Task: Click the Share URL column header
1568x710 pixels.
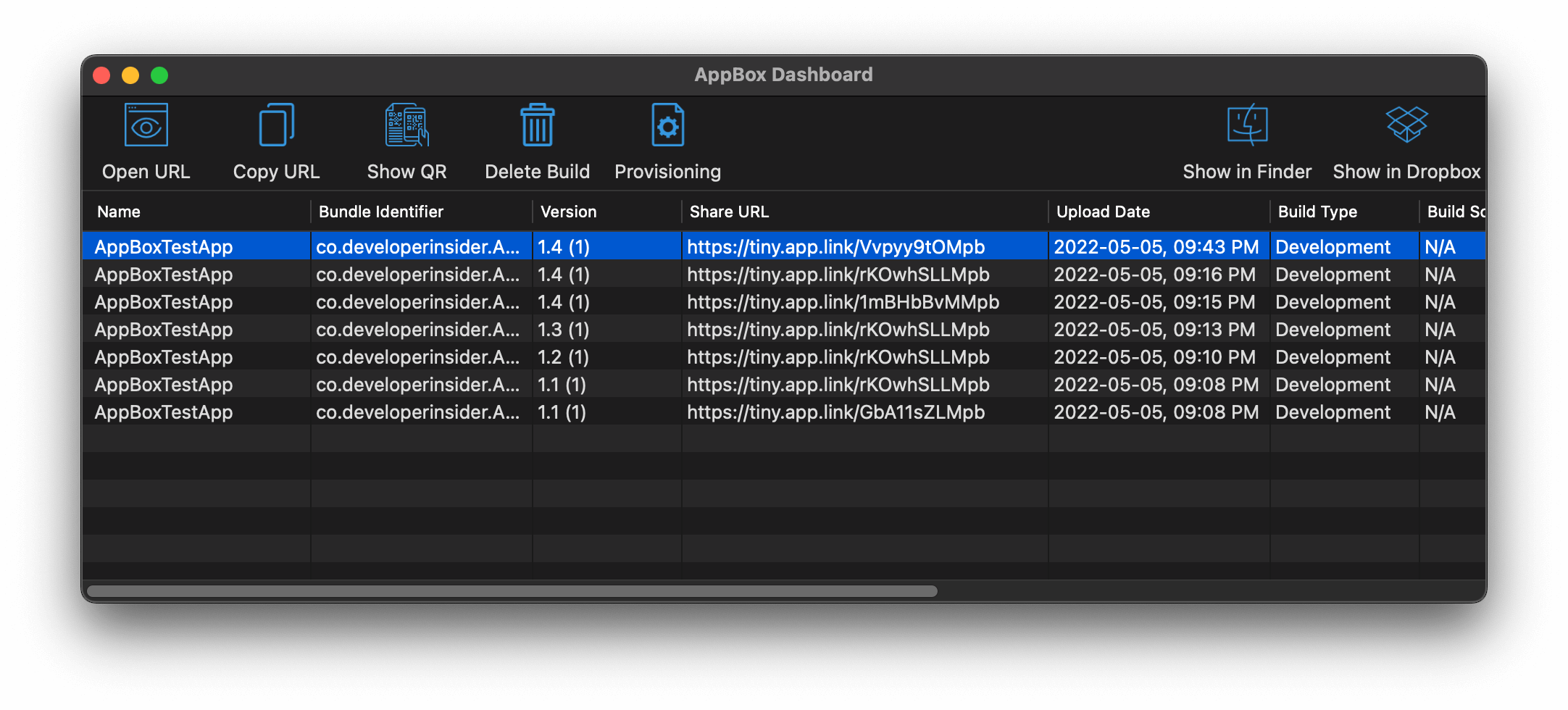Action: tap(729, 212)
